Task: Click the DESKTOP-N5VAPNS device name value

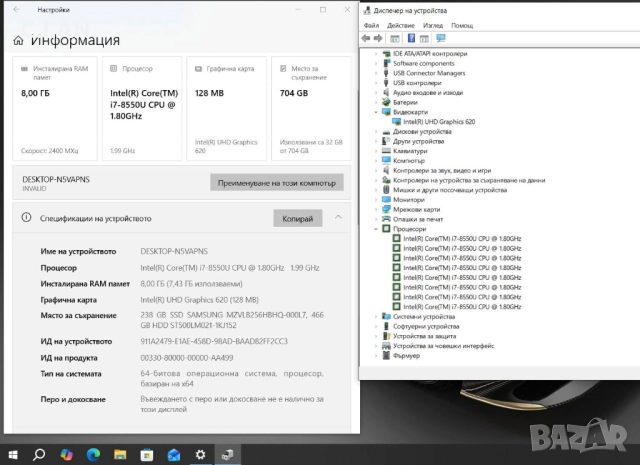Action: click(174, 251)
